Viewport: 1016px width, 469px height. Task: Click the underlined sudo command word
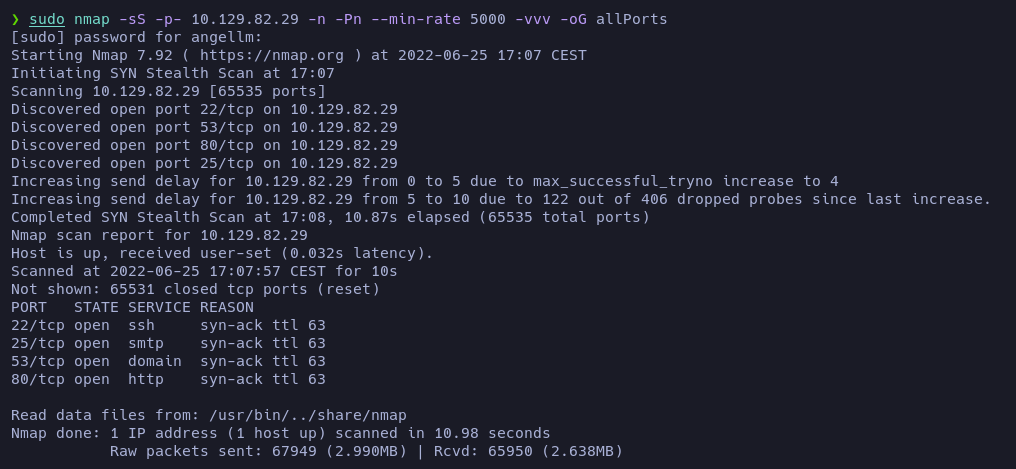click(x=47, y=19)
